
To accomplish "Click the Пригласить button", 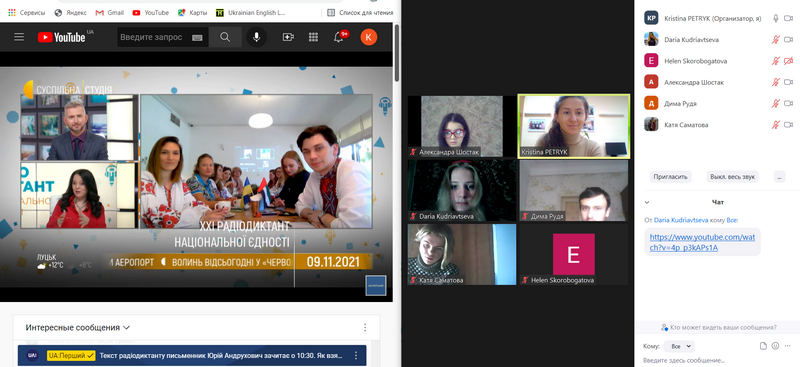I will point(670,177).
